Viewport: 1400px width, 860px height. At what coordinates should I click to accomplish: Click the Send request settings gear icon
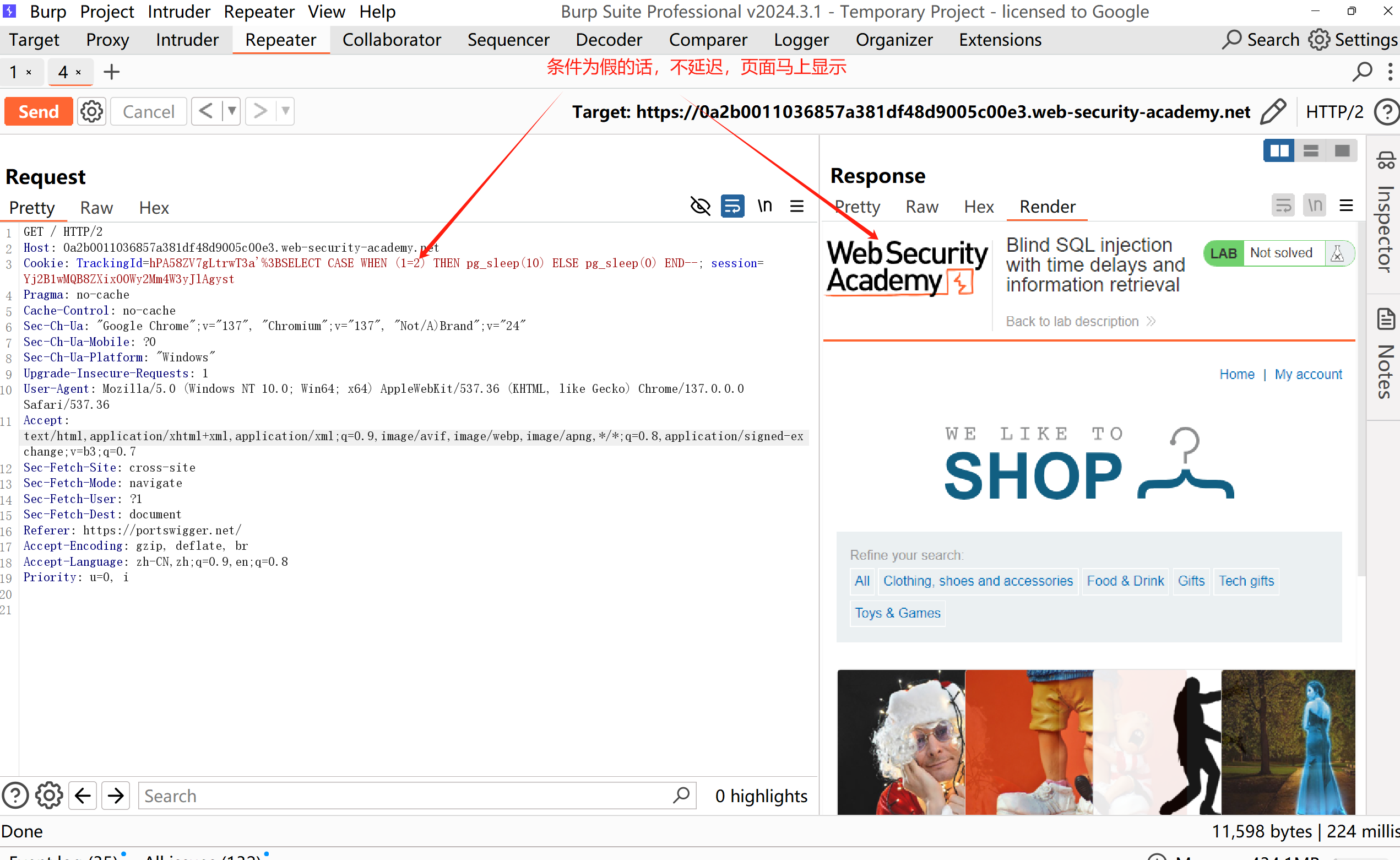tap(91, 111)
